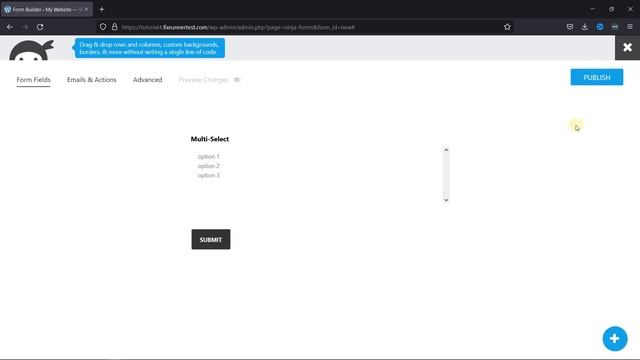Click the browser forward arrow

pos(25,27)
